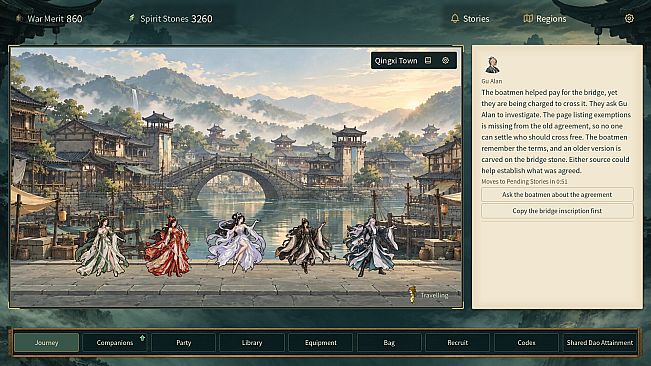This screenshot has height=366, width=651.
Task: Click the Travelling status text
Action: pos(434,295)
